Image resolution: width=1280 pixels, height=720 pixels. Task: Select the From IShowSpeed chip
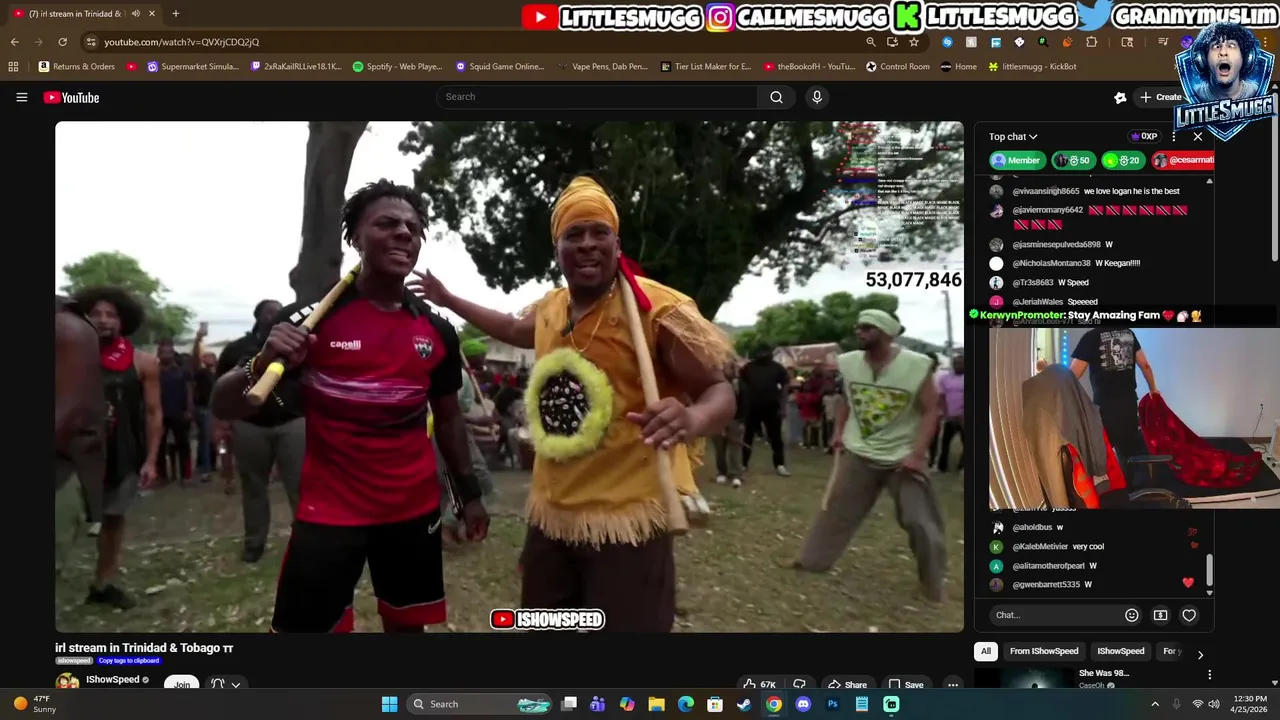pos(1044,651)
